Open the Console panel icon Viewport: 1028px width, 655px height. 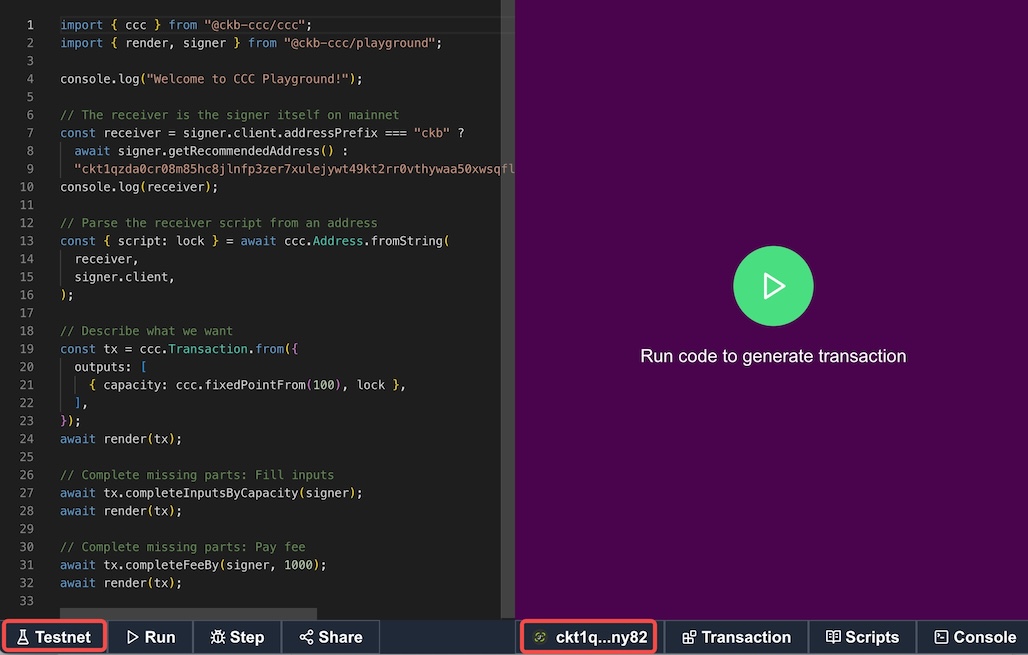pyautogui.click(x=941, y=637)
